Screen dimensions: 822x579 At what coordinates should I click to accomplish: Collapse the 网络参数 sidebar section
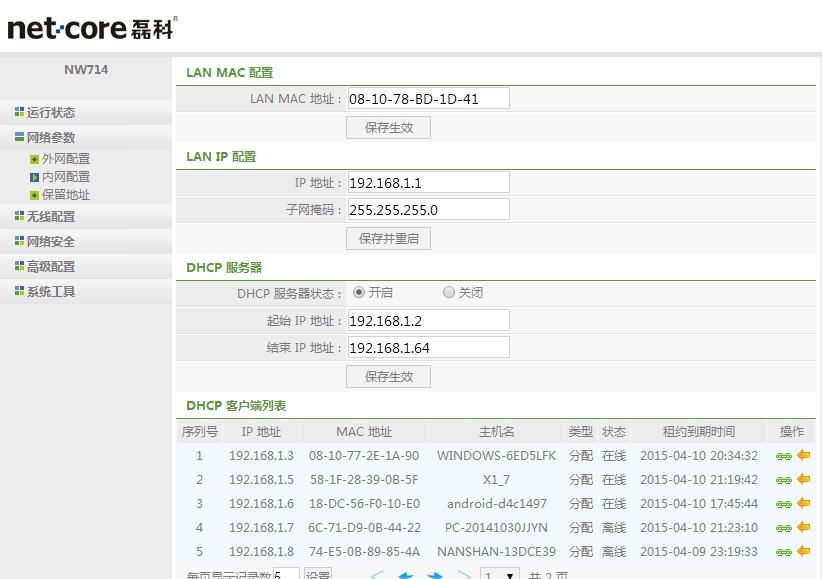coord(50,138)
